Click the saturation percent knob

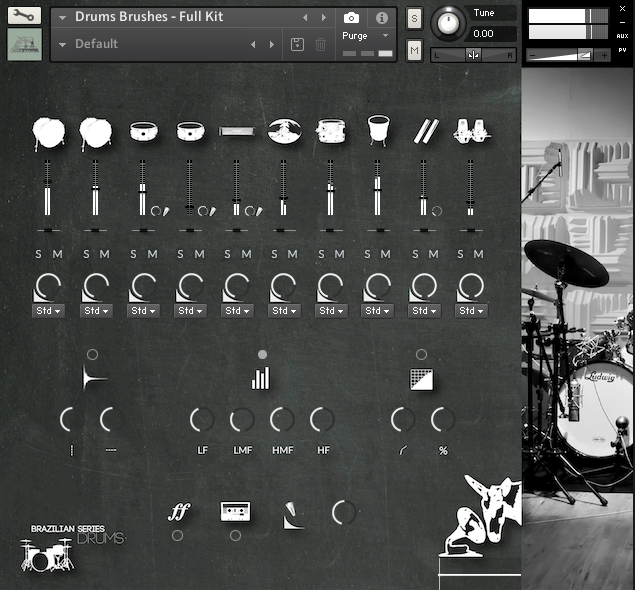(x=443, y=420)
